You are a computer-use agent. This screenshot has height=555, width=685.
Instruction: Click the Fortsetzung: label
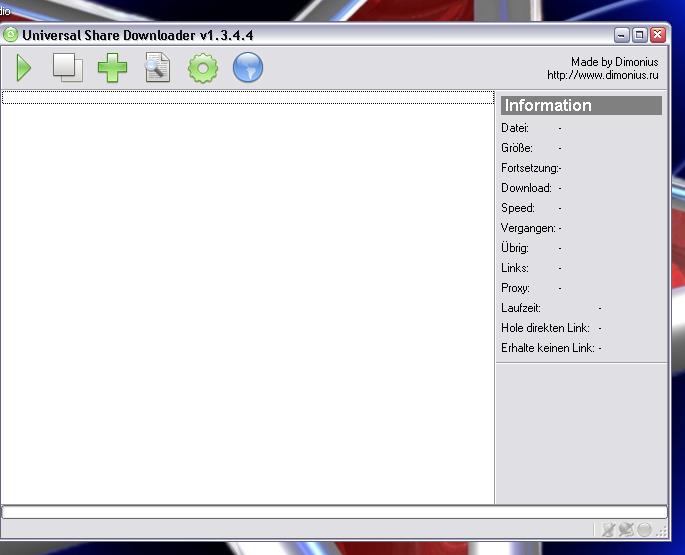point(530,168)
